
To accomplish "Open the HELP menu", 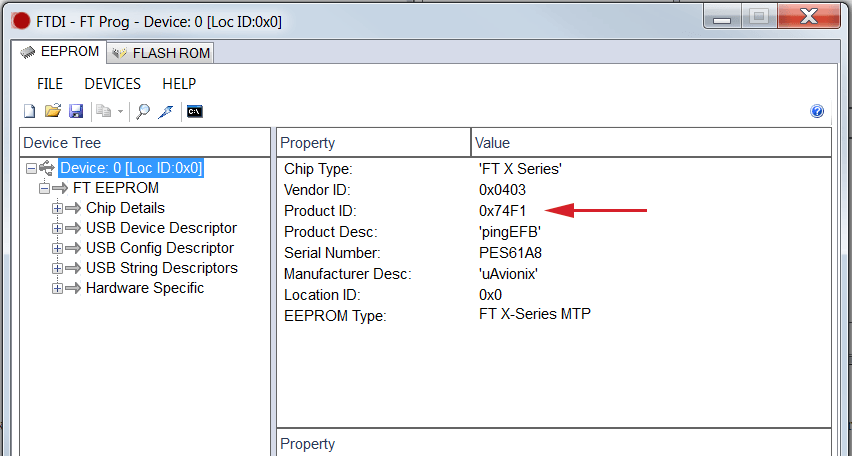I will tap(179, 84).
